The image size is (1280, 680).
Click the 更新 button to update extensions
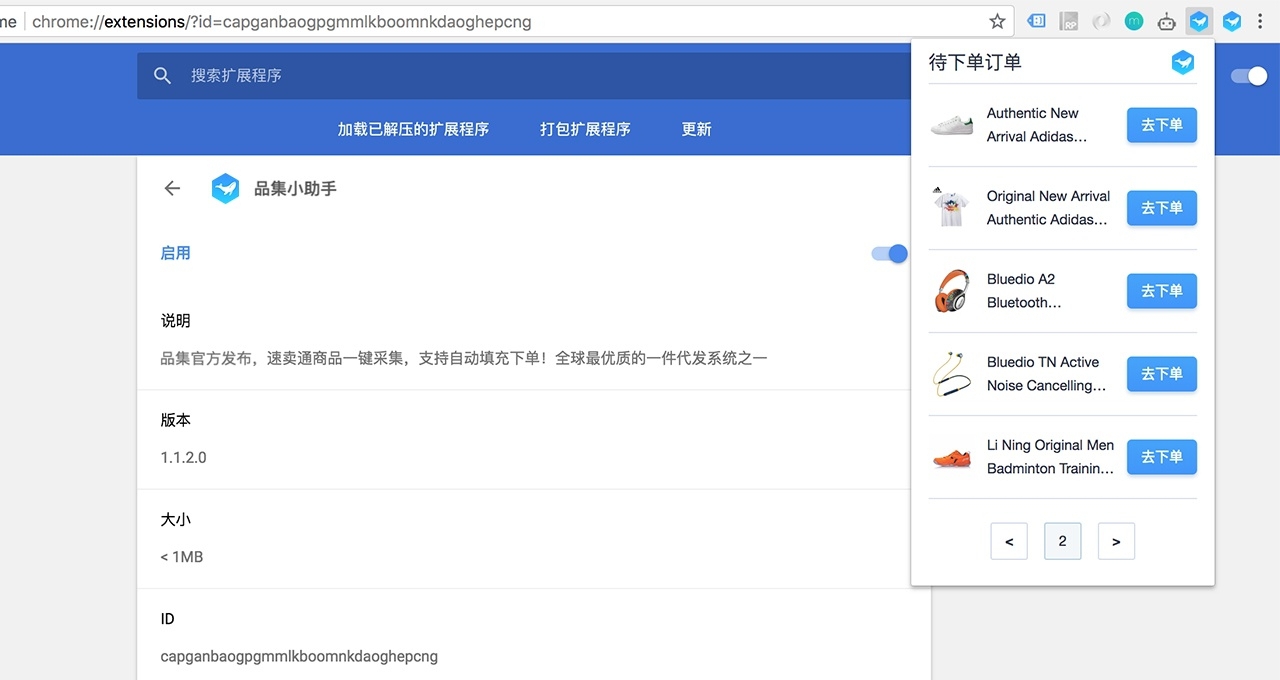click(696, 129)
